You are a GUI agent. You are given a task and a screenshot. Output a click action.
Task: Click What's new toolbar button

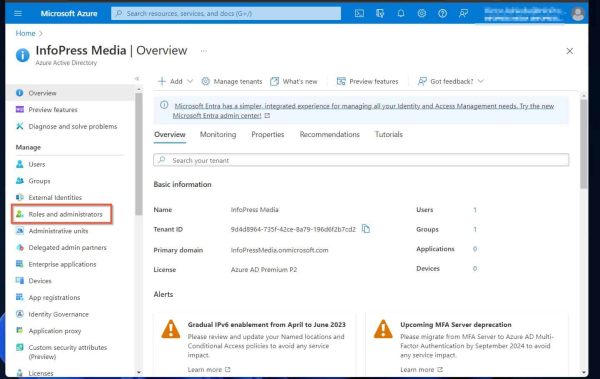[294, 81]
